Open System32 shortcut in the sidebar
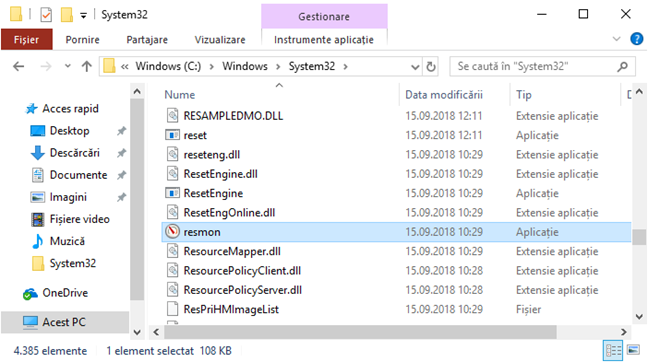The width and height of the screenshot is (648, 362). 73,263
